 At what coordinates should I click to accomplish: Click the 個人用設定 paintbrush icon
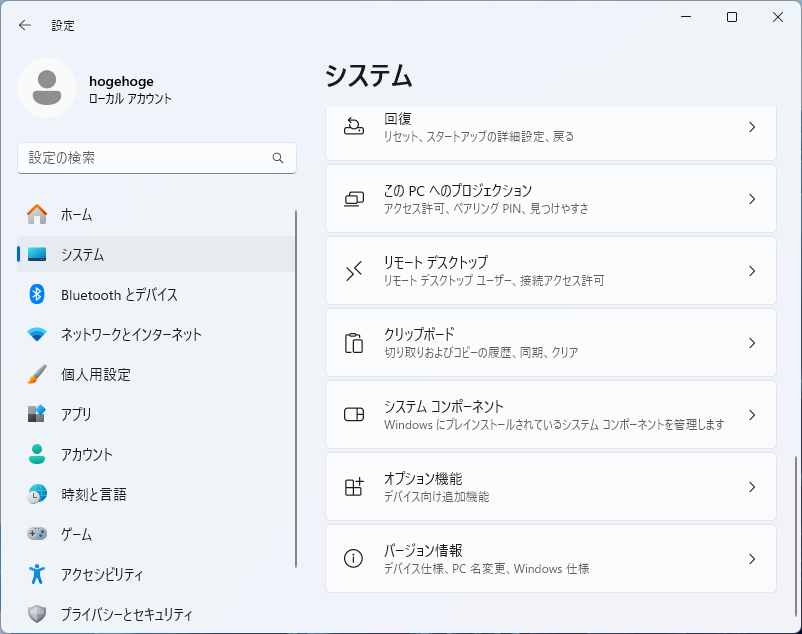point(37,374)
